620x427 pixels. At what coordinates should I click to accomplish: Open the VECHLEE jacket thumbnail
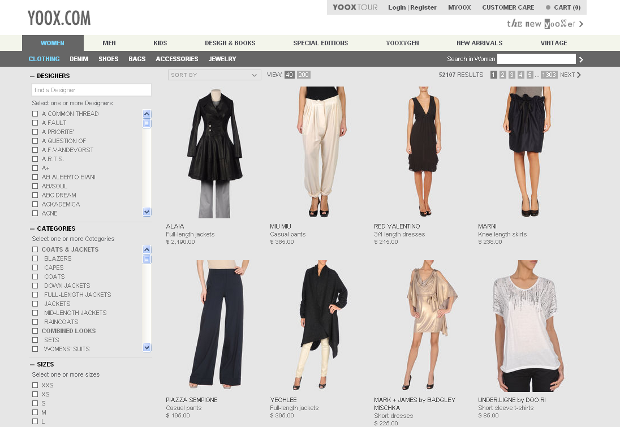click(321, 325)
